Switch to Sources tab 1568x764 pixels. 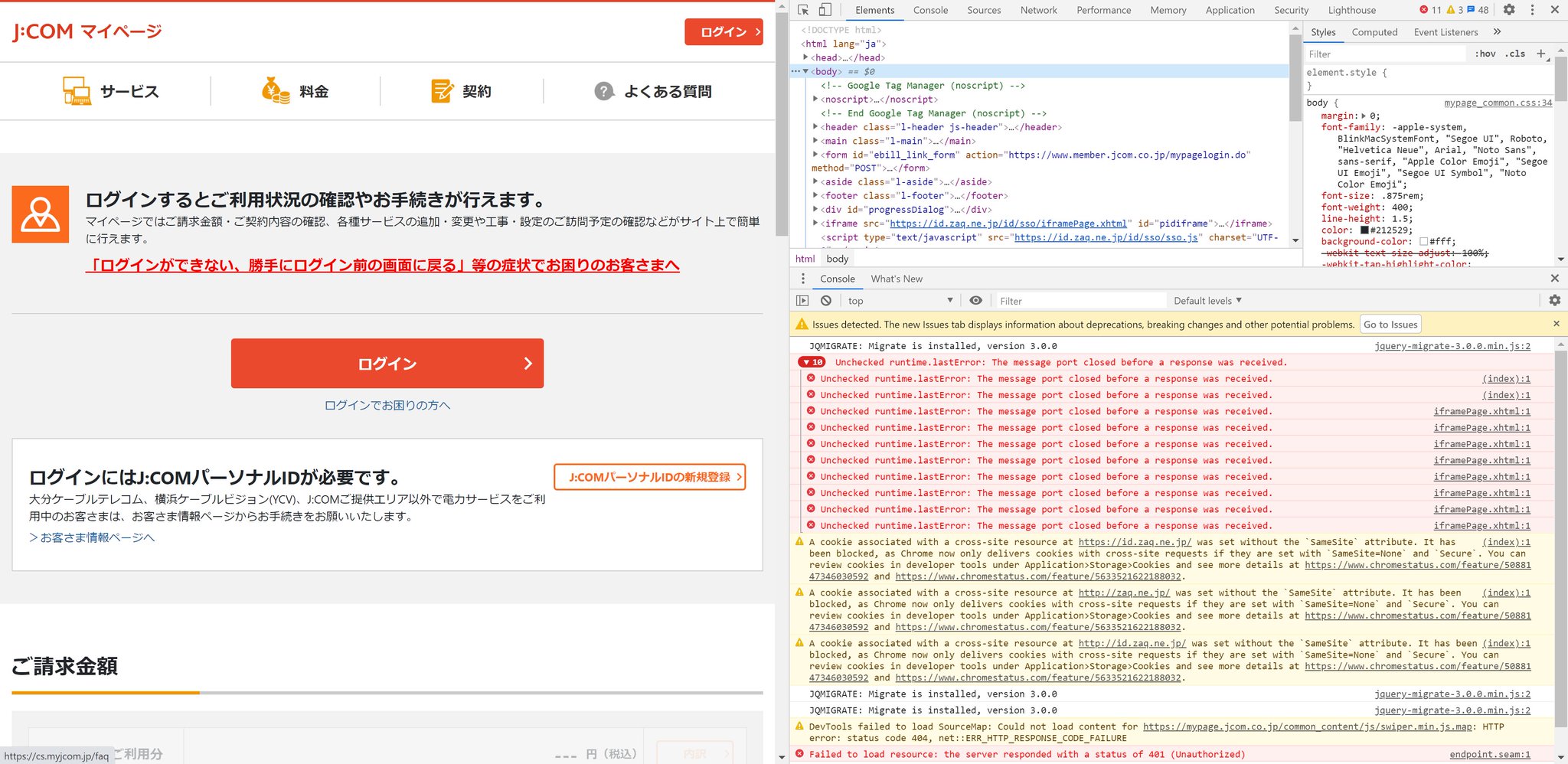click(x=984, y=10)
